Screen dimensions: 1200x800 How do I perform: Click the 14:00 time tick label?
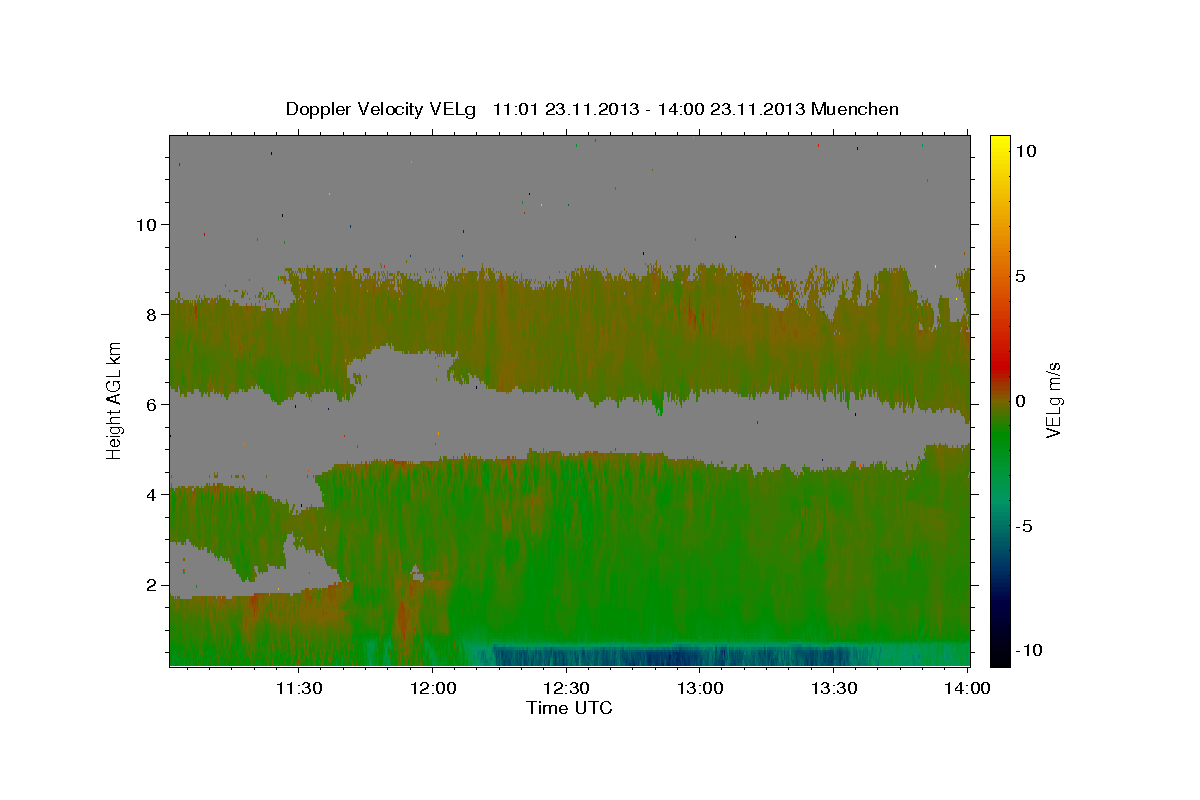pyautogui.click(x=968, y=689)
